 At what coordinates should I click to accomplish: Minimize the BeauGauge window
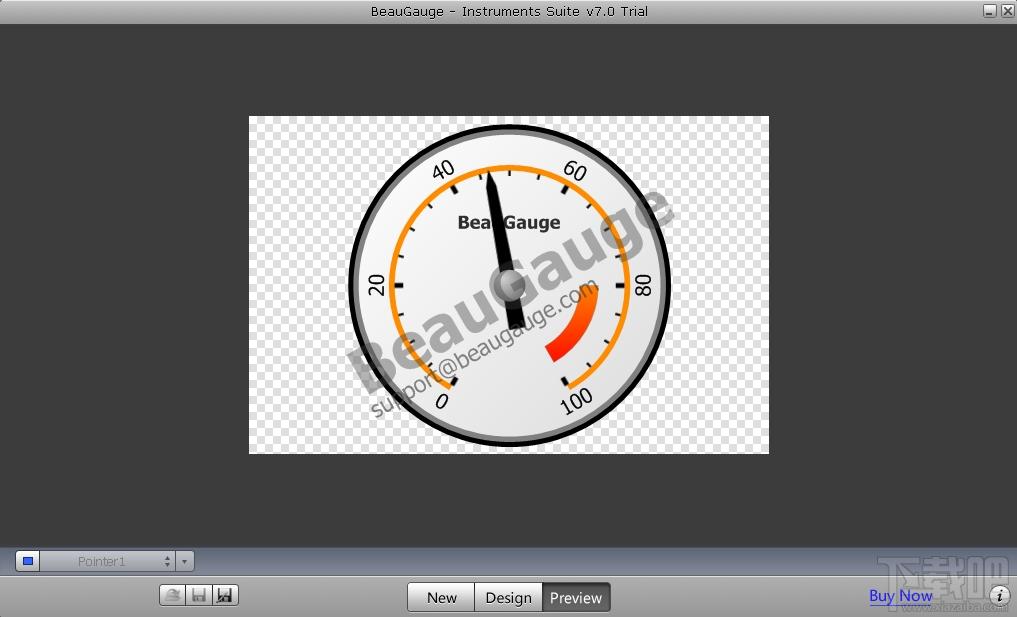click(x=990, y=11)
